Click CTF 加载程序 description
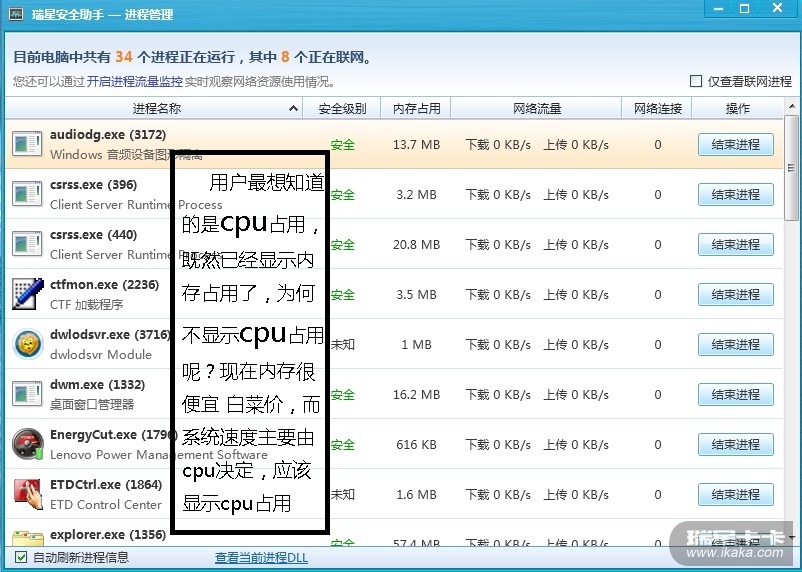The width and height of the screenshot is (802, 572). (86, 305)
